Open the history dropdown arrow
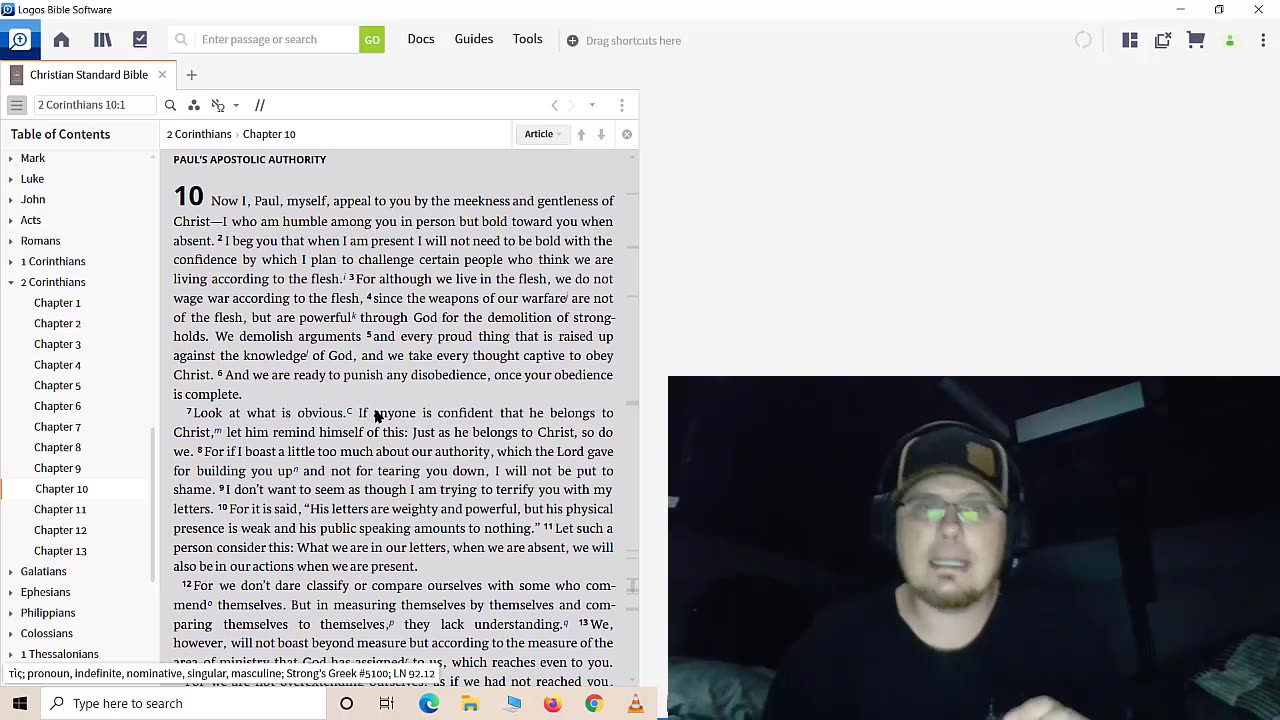 [x=592, y=105]
